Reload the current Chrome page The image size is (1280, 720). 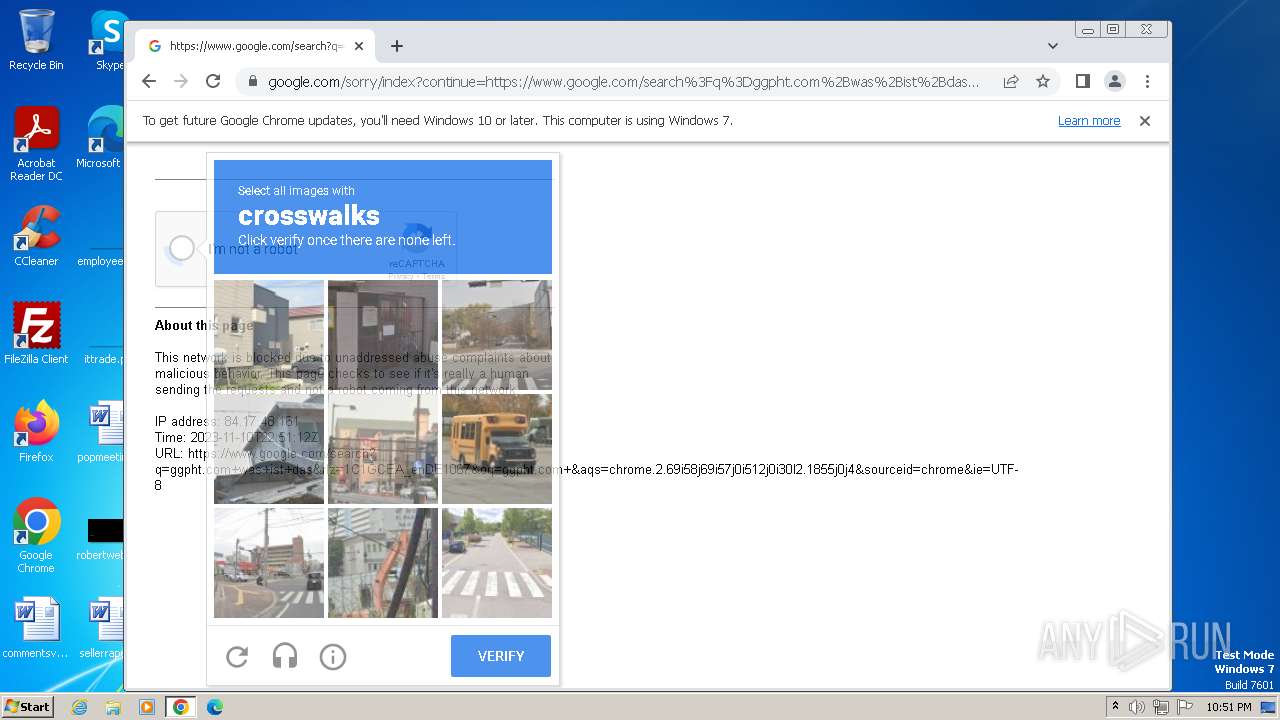[213, 81]
